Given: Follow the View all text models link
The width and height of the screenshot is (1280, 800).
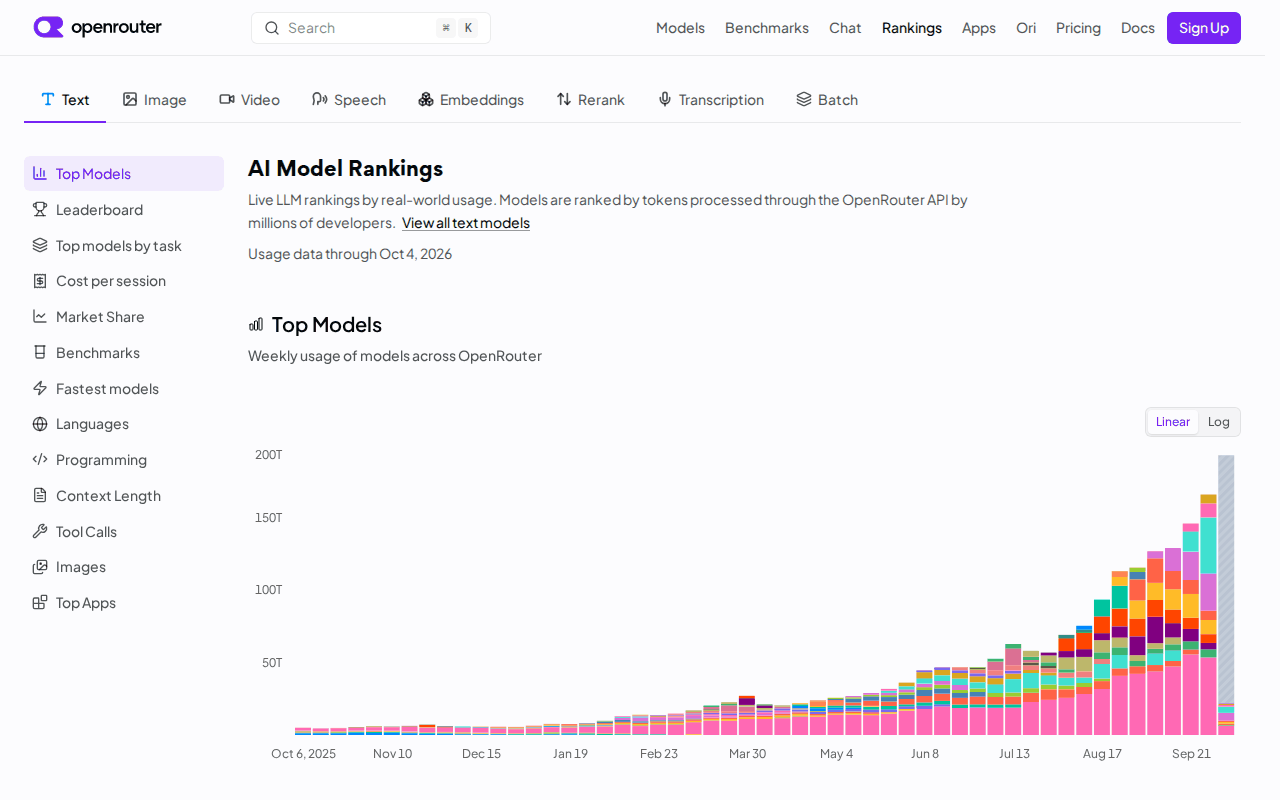Looking at the screenshot, I should (466, 223).
